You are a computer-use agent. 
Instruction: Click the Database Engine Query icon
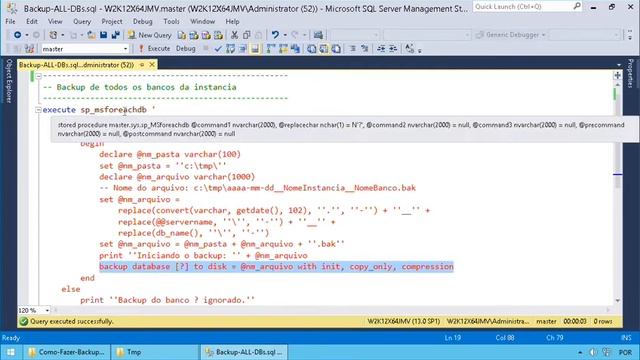coord(182,35)
